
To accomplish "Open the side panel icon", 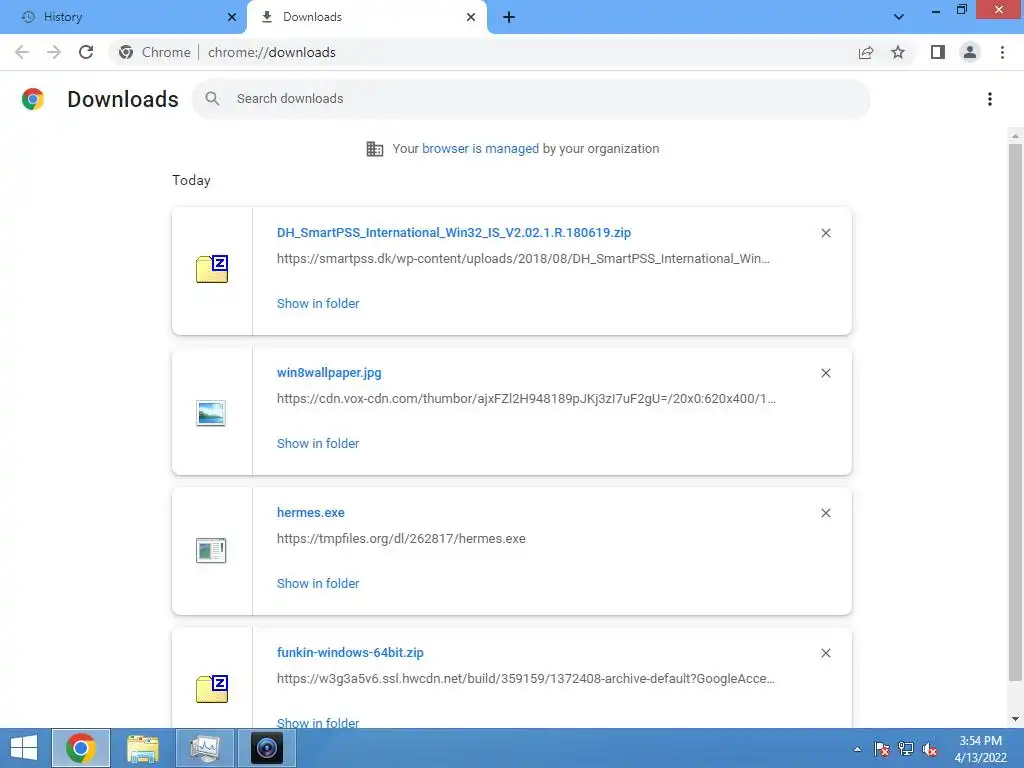I will coord(938,52).
